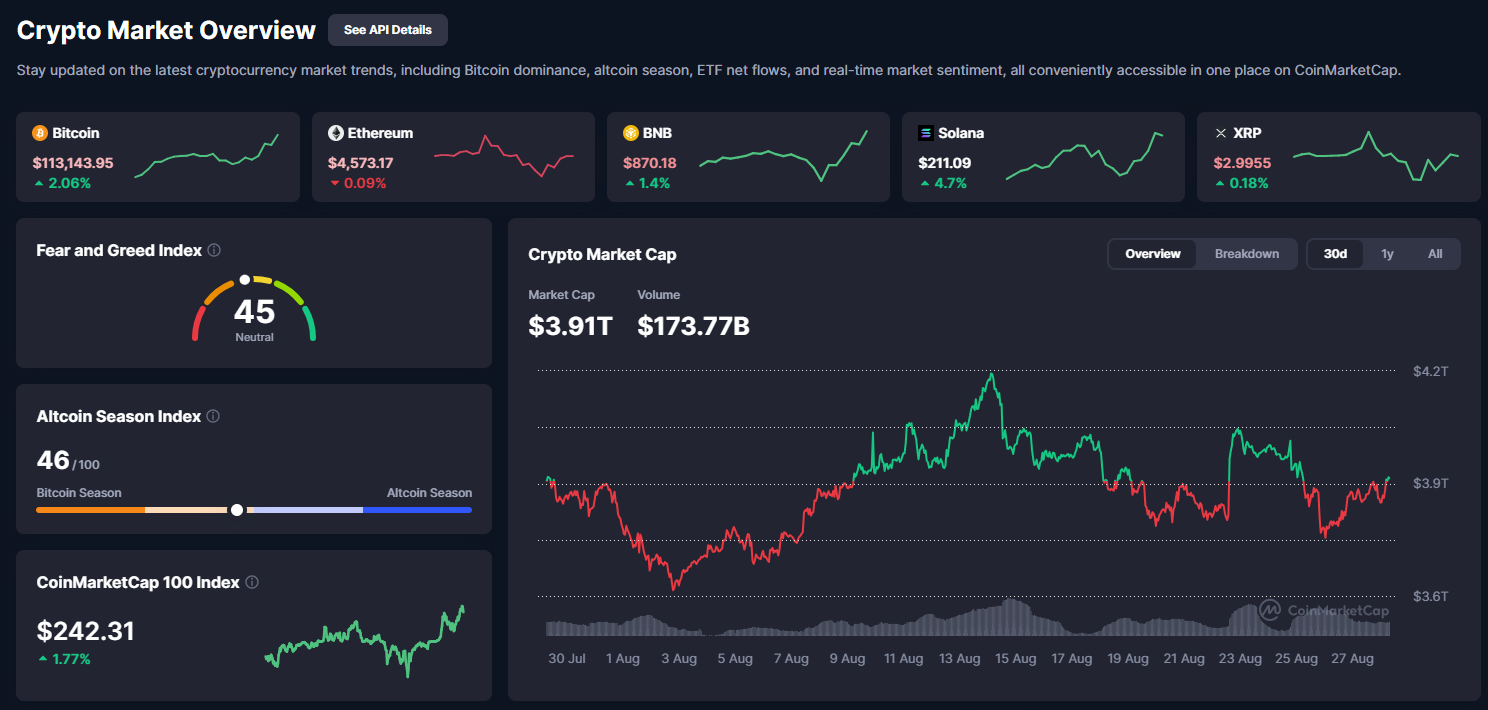
Task: Switch chart to Breakdown view
Action: tap(1246, 254)
